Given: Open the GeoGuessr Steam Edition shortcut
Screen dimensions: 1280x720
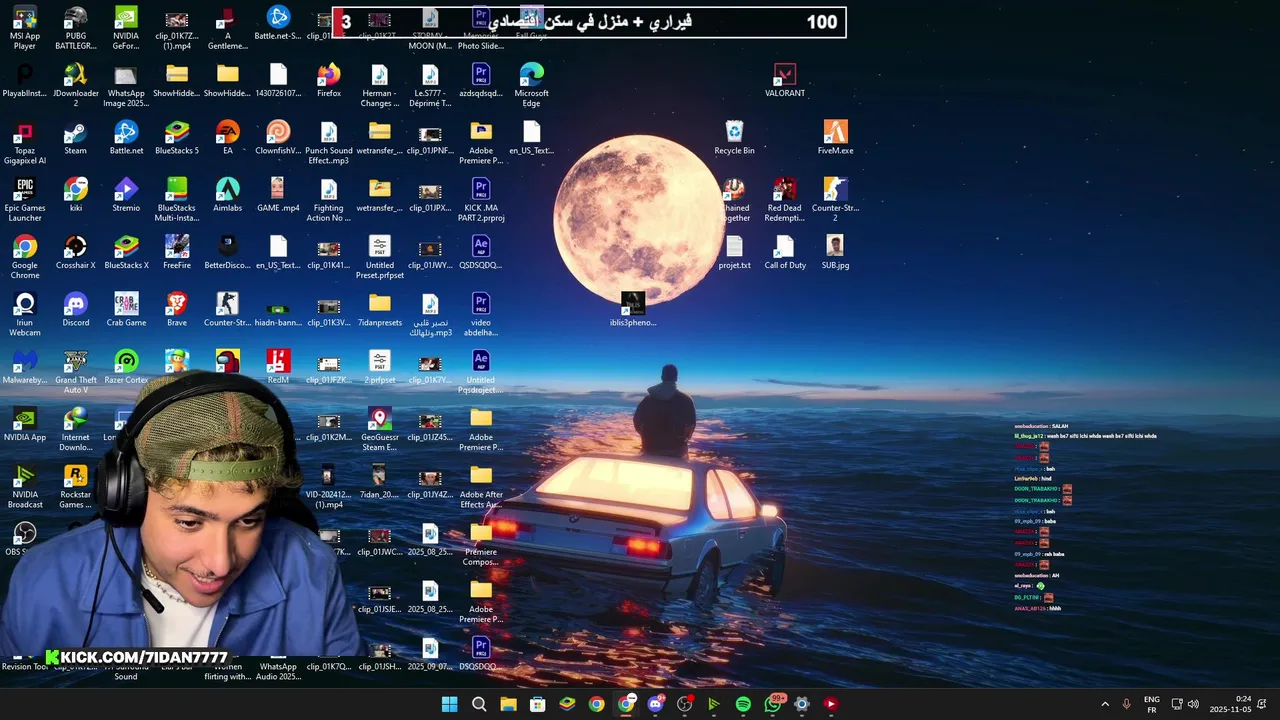Looking at the screenshot, I should click(379, 429).
